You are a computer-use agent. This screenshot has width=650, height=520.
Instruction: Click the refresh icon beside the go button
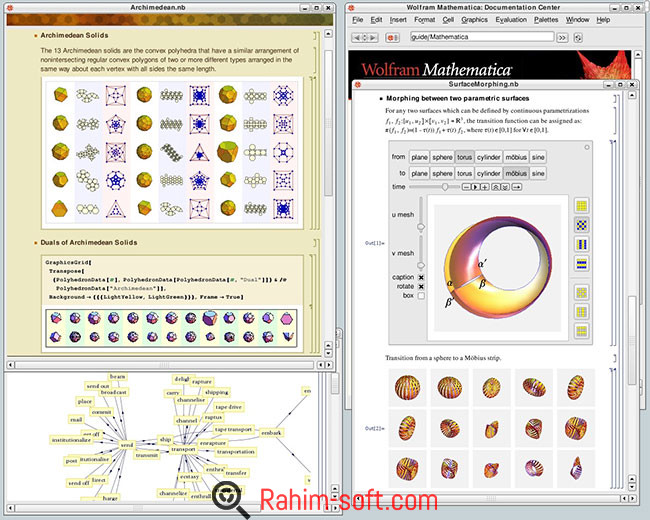[578, 38]
